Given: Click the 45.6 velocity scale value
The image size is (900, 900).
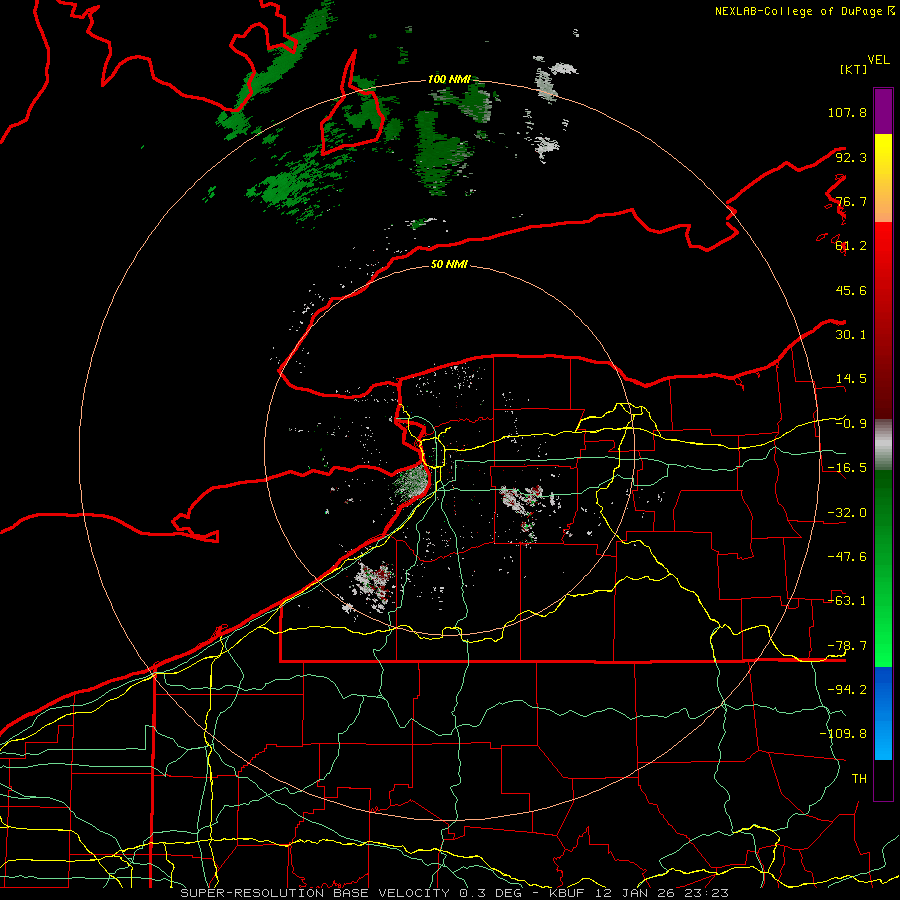Looking at the screenshot, I should coord(851,290).
